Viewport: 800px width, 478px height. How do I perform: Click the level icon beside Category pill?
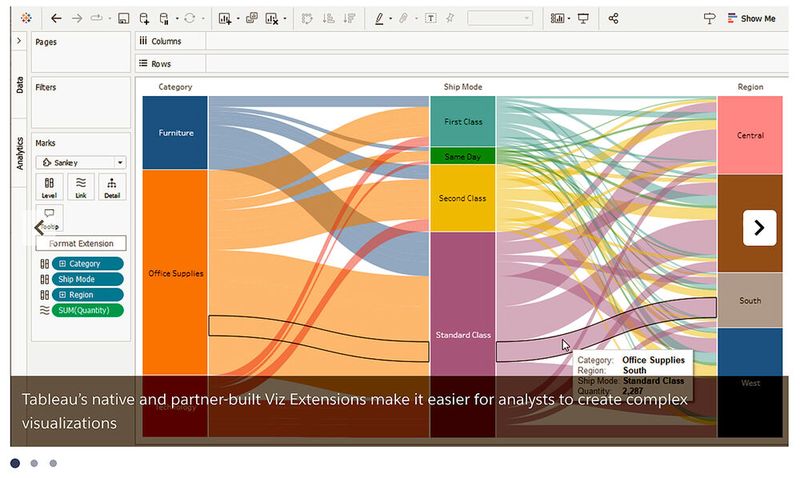click(44, 264)
